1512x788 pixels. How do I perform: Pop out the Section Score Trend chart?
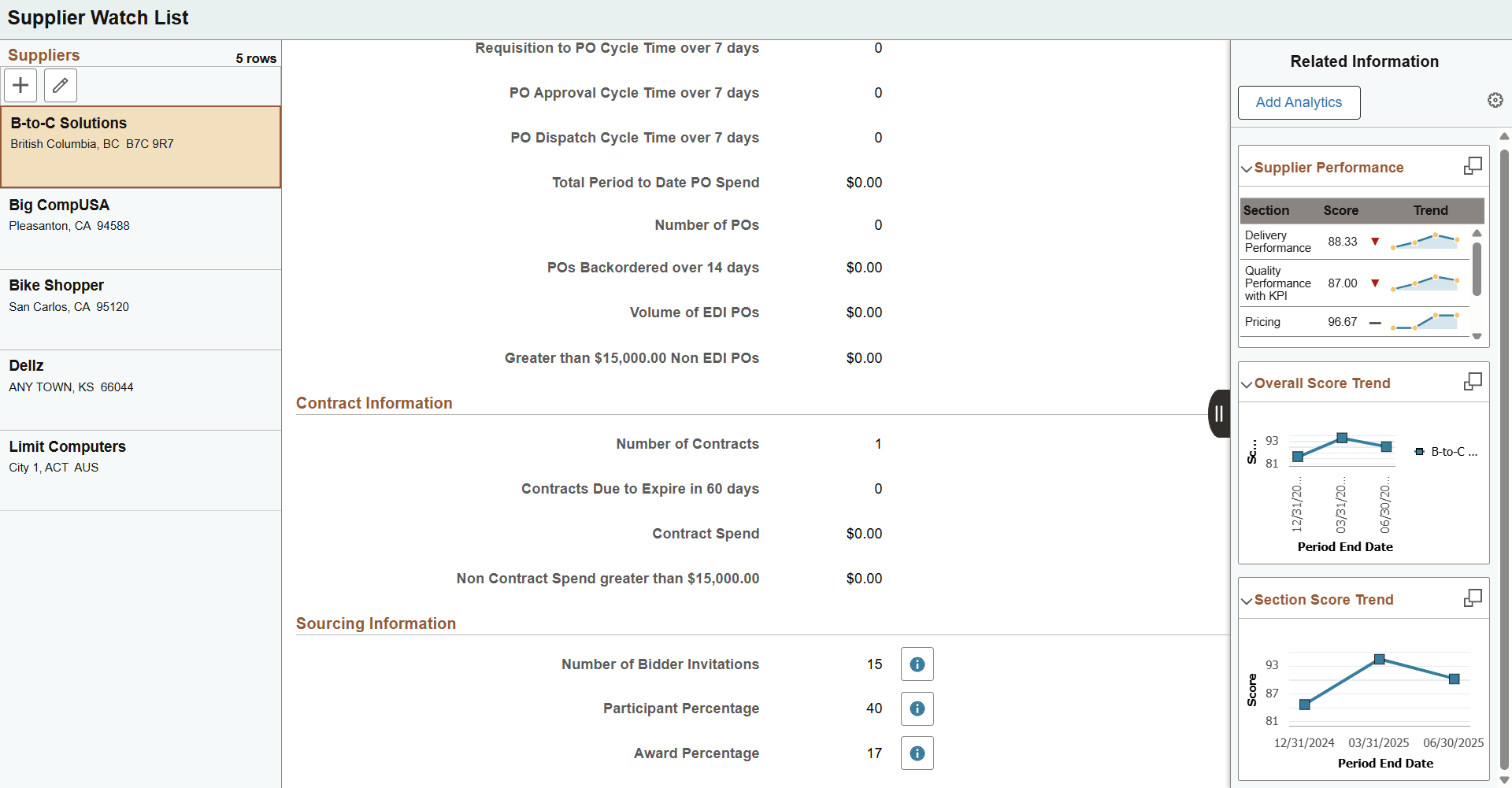[1473, 598]
